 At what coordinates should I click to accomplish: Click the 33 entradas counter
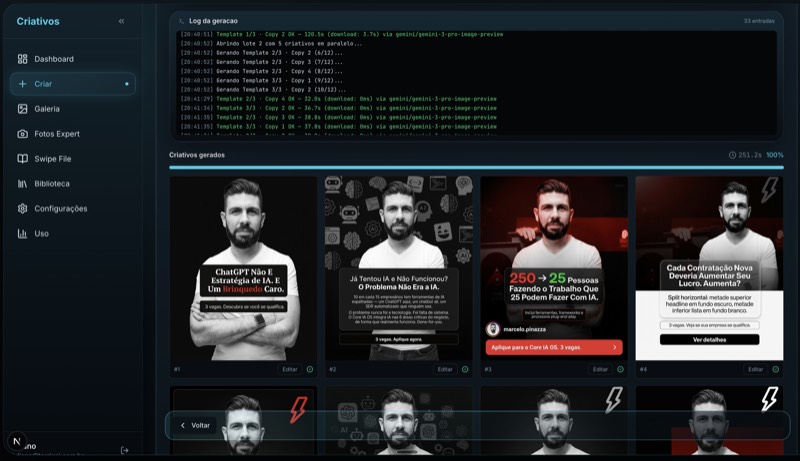[x=759, y=21]
